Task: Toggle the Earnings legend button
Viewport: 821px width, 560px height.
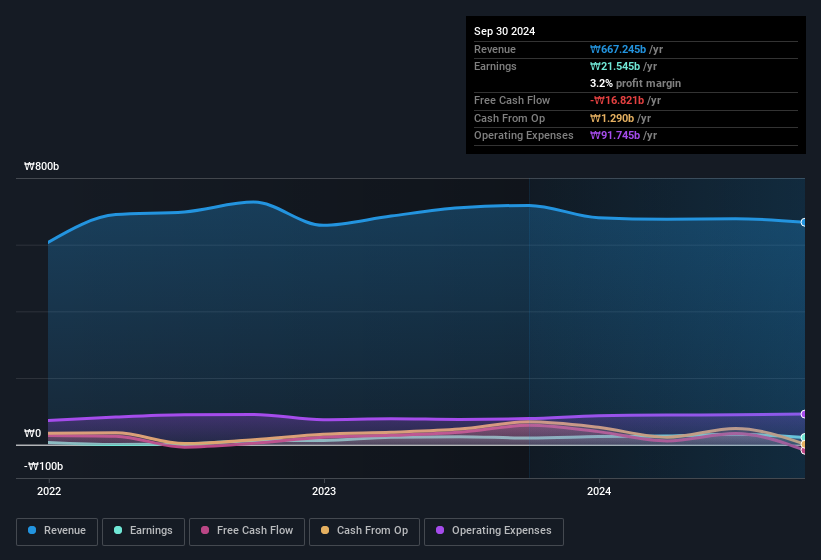Action: pos(143,532)
